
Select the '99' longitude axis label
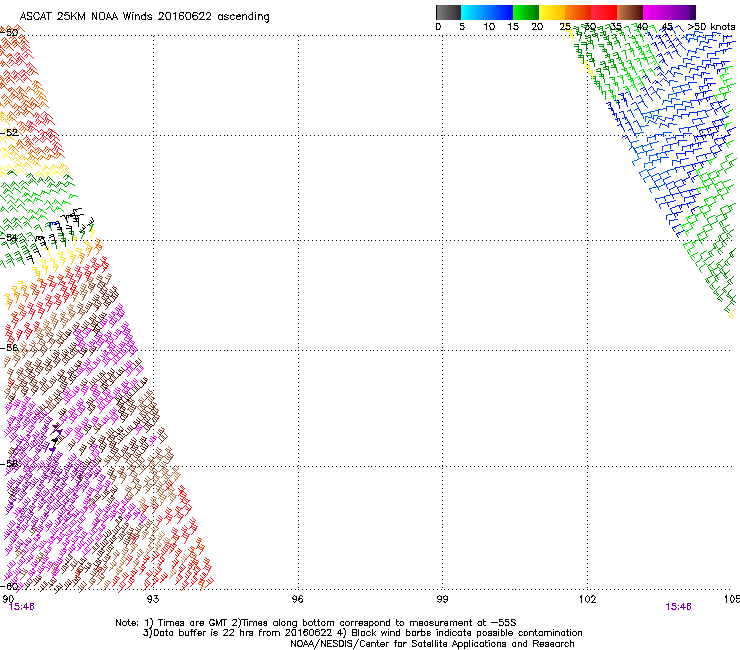442,599
